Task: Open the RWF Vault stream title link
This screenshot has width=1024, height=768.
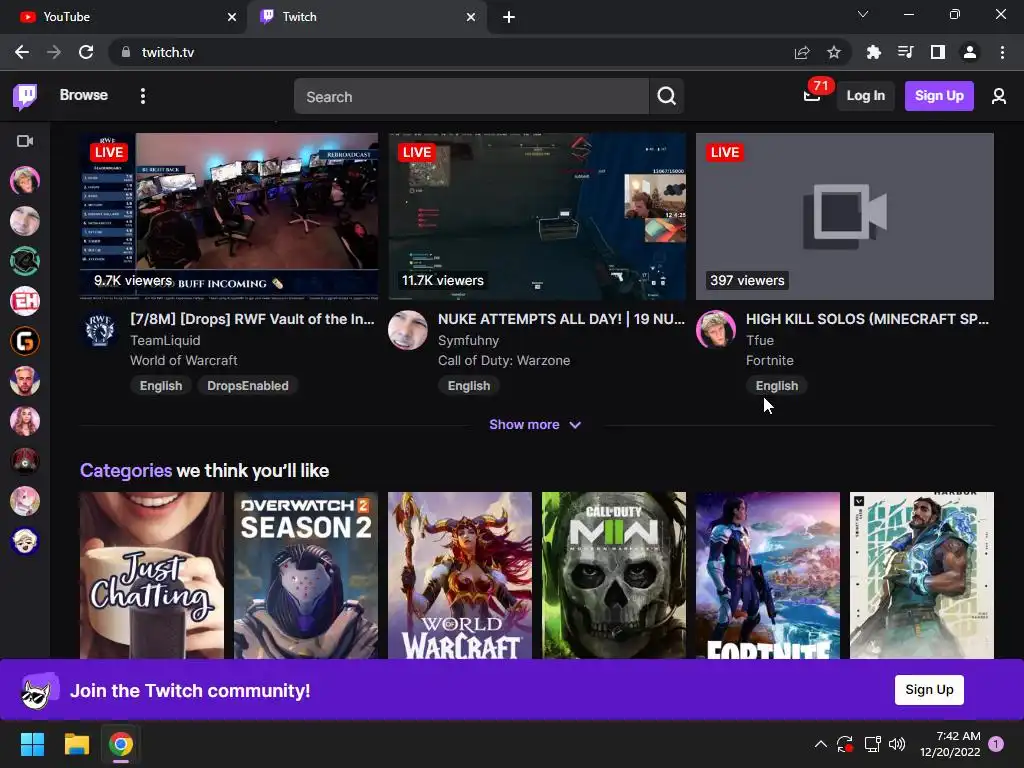Action: 252,319
